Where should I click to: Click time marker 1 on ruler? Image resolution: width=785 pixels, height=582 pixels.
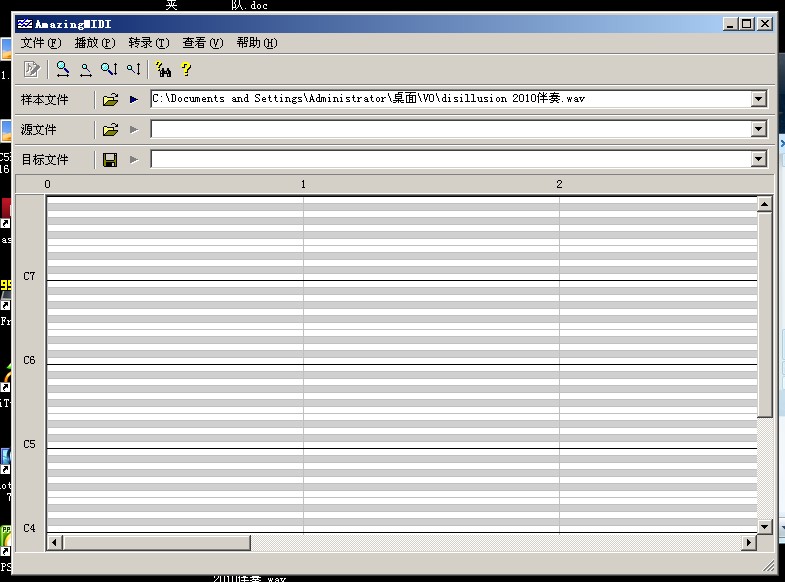click(303, 184)
